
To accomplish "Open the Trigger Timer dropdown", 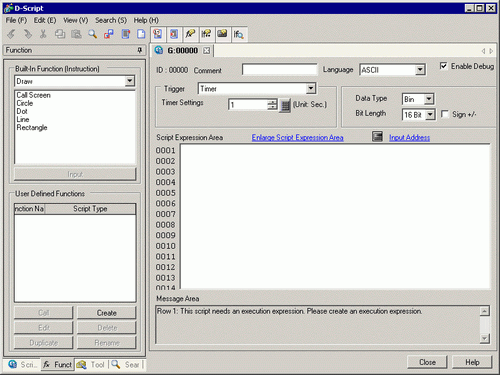I will click(x=311, y=88).
